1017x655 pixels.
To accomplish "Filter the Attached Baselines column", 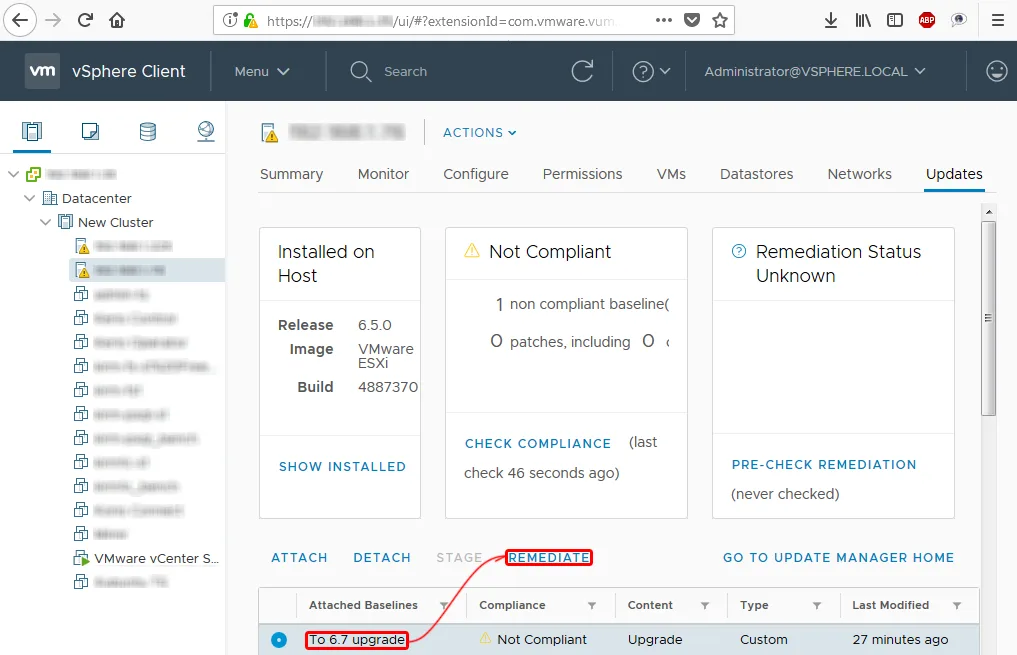I will [444, 605].
